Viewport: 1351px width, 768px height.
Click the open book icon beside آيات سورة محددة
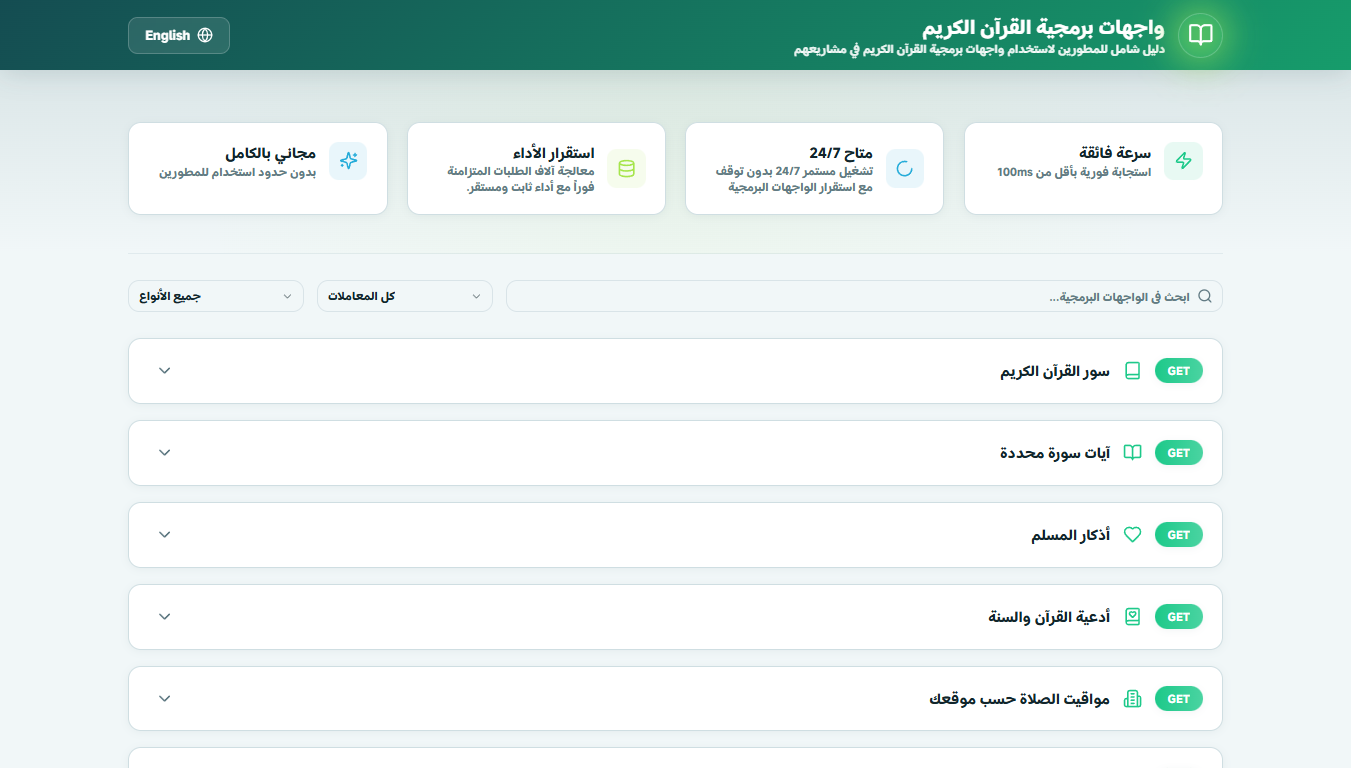[x=1132, y=452]
